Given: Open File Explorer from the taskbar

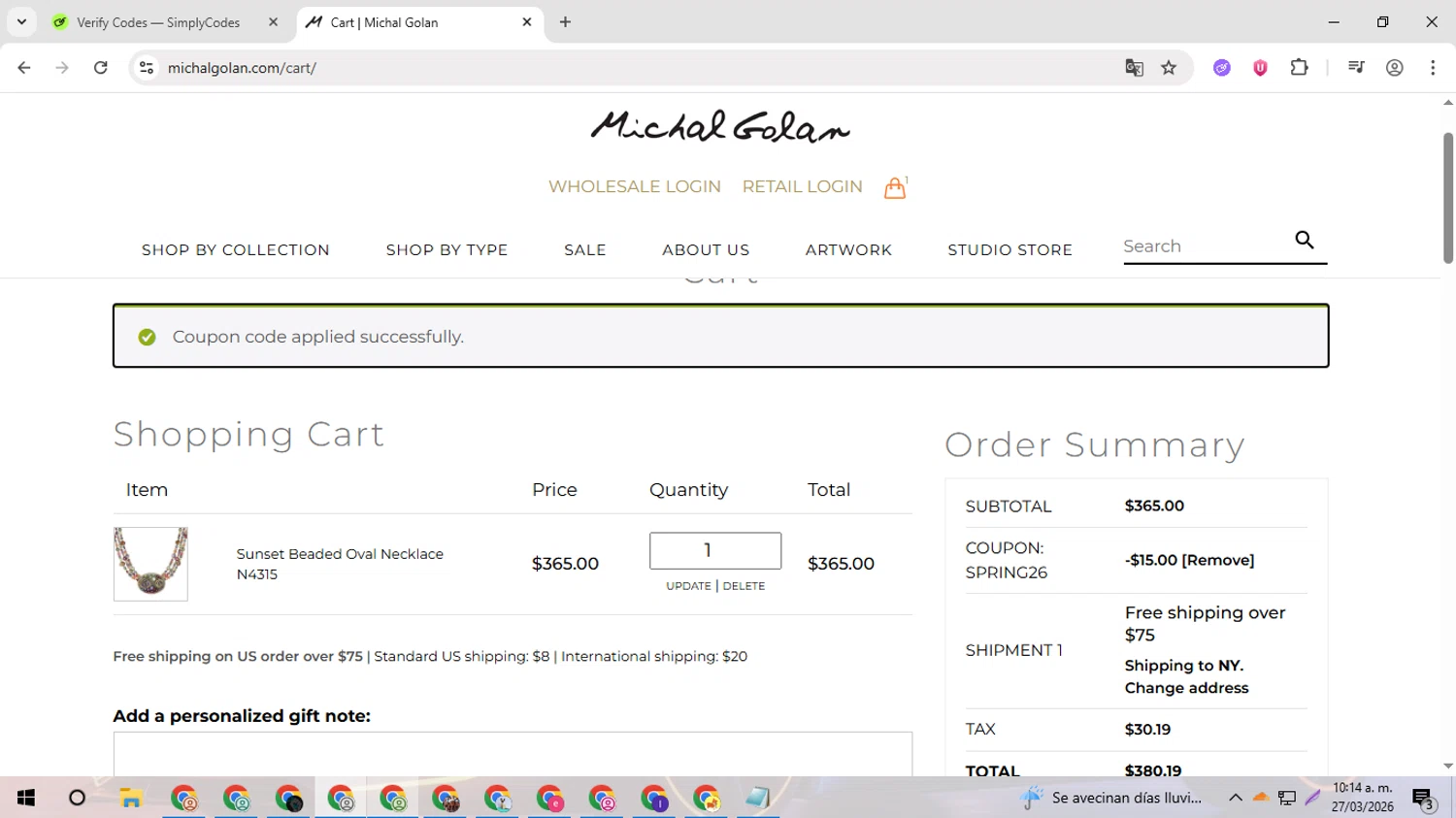Looking at the screenshot, I should (x=131, y=798).
